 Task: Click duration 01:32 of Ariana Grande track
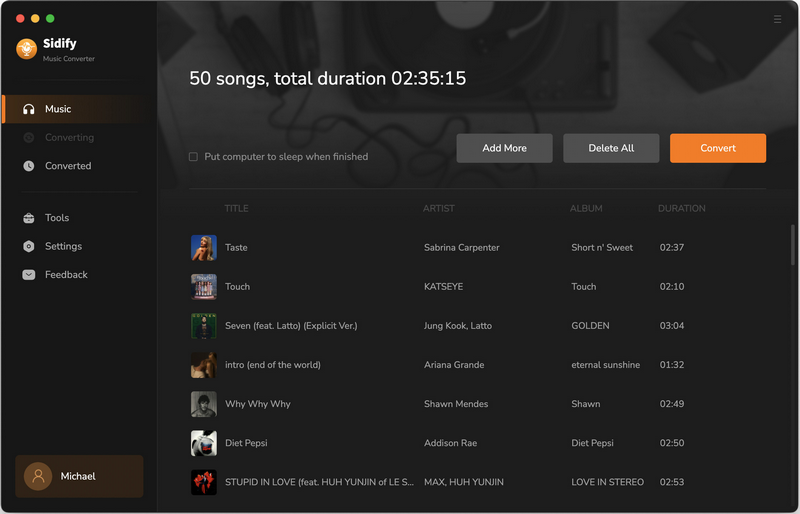click(671, 365)
